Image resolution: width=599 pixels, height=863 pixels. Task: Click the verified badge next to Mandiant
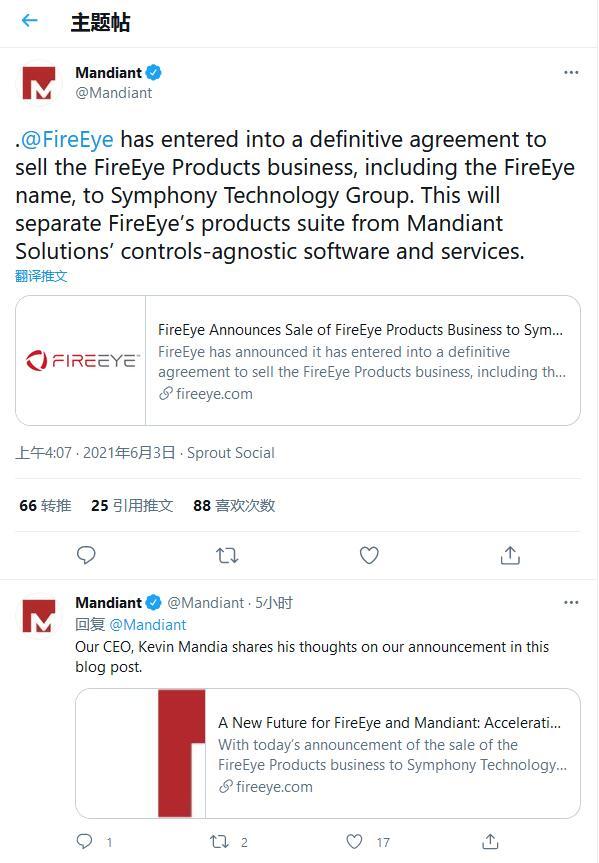point(155,72)
